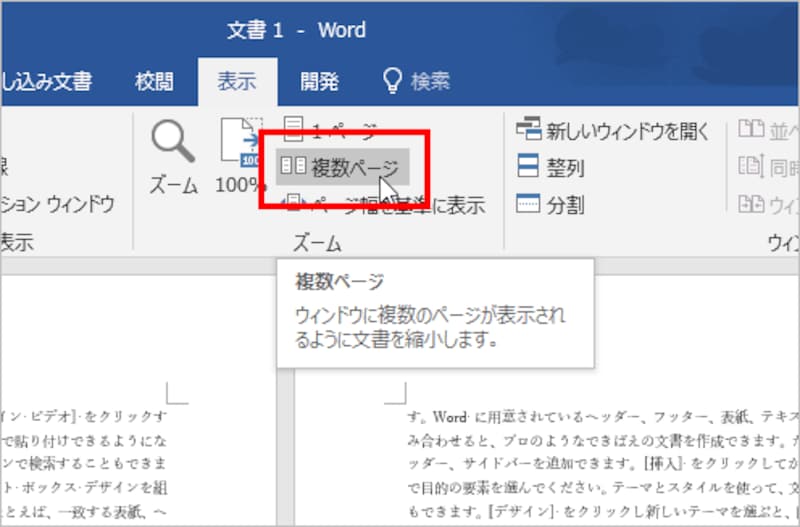The image size is (800, 527).
Task: Open the 開発 developer tab
Action: click(x=319, y=82)
